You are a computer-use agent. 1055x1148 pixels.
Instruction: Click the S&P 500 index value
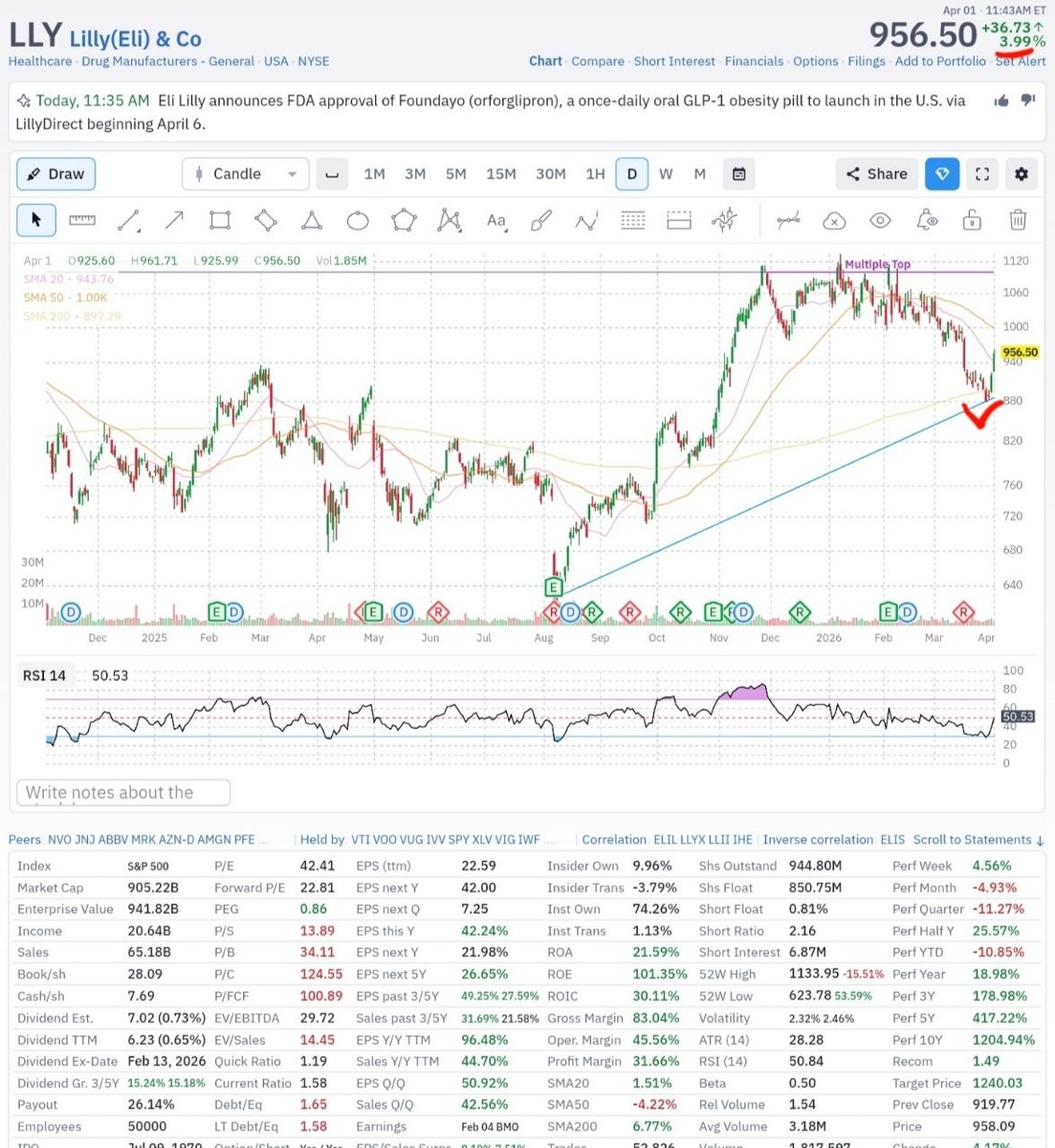[x=148, y=866]
